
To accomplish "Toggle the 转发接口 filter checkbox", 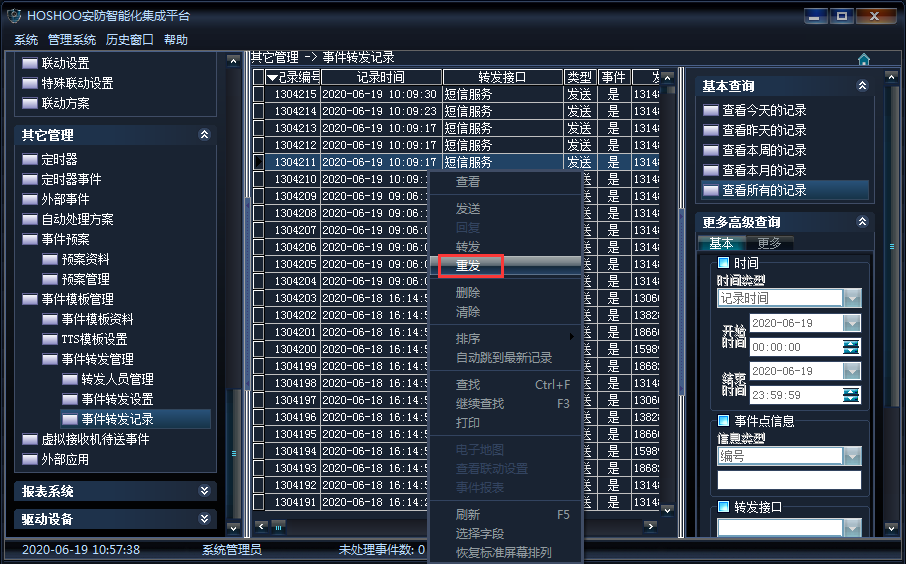I will [x=724, y=507].
